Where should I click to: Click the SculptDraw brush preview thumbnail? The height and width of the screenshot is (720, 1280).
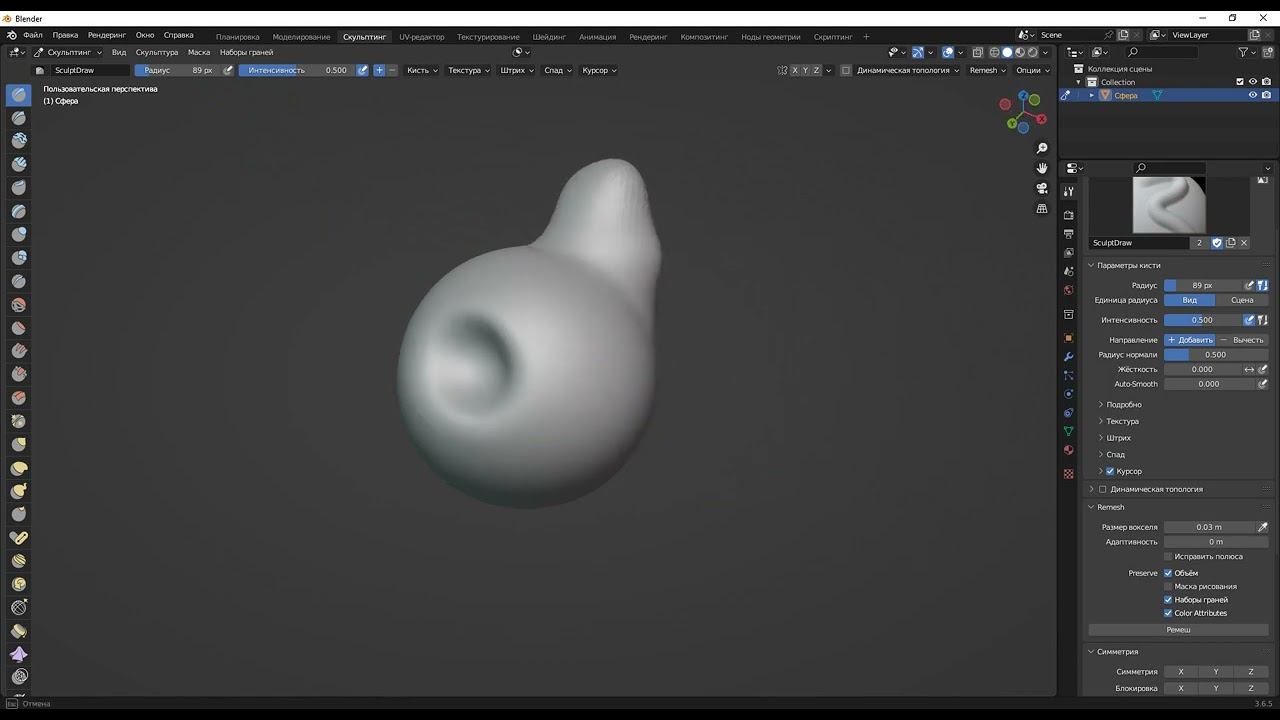click(x=1169, y=205)
